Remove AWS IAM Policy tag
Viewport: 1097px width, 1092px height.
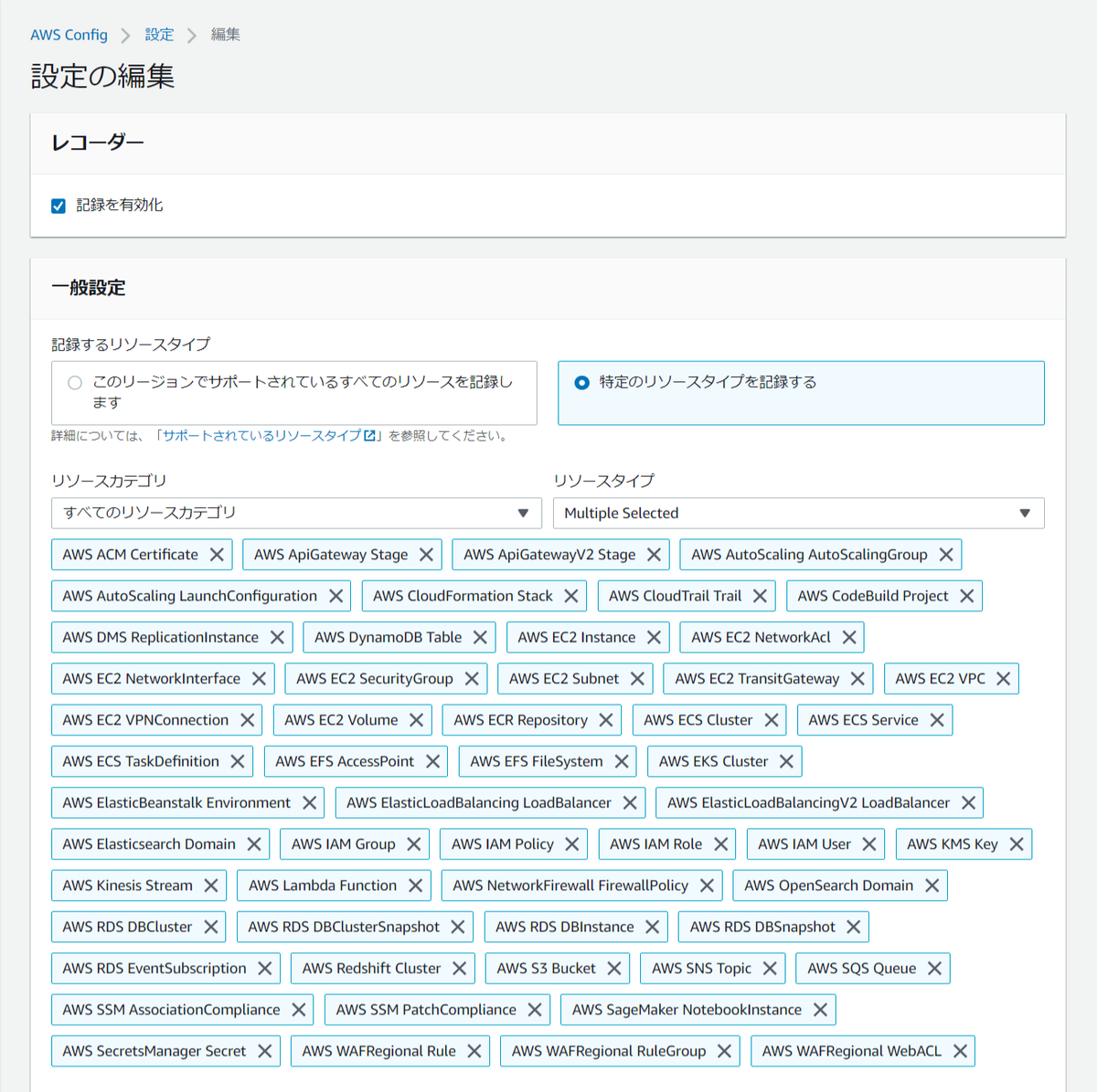(572, 844)
